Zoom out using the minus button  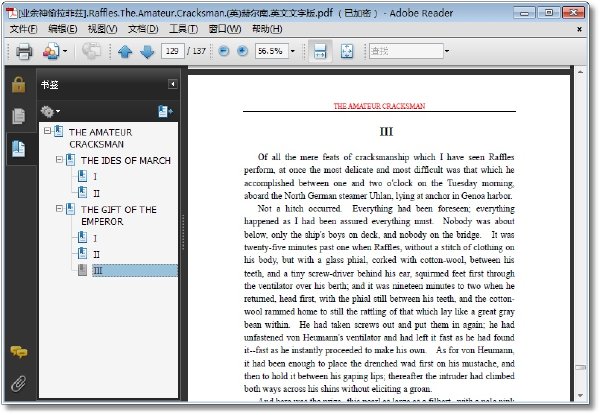click(x=224, y=51)
